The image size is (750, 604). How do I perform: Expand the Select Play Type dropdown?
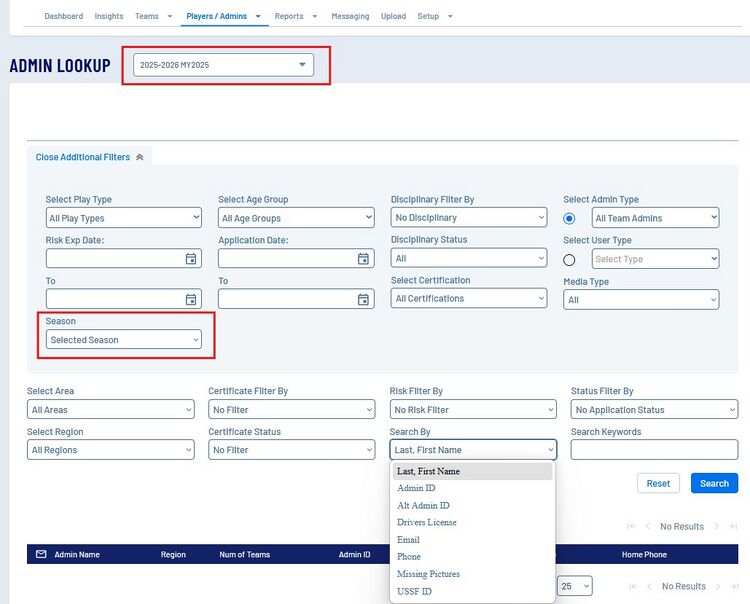point(123,218)
